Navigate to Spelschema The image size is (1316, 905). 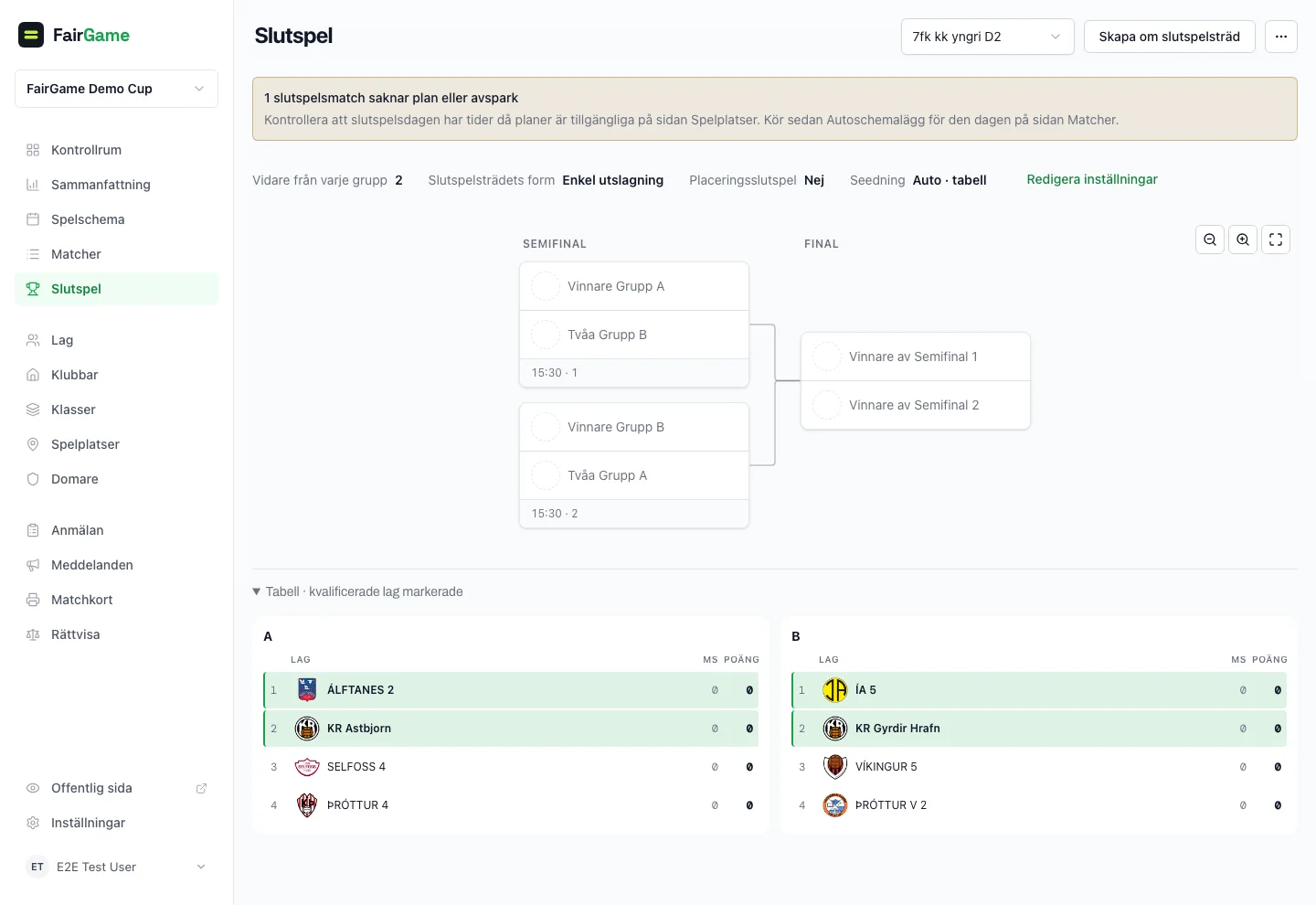pos(116,219)
